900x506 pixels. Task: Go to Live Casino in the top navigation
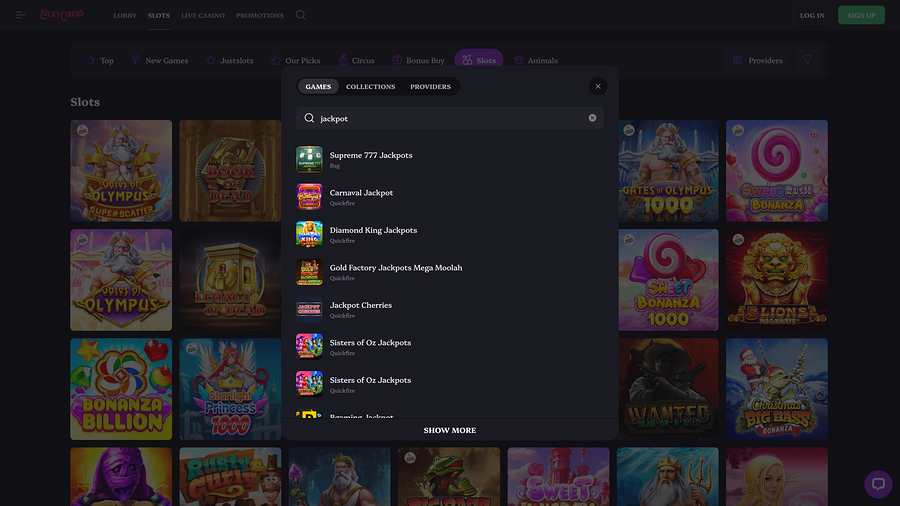[x=203, y=15]
